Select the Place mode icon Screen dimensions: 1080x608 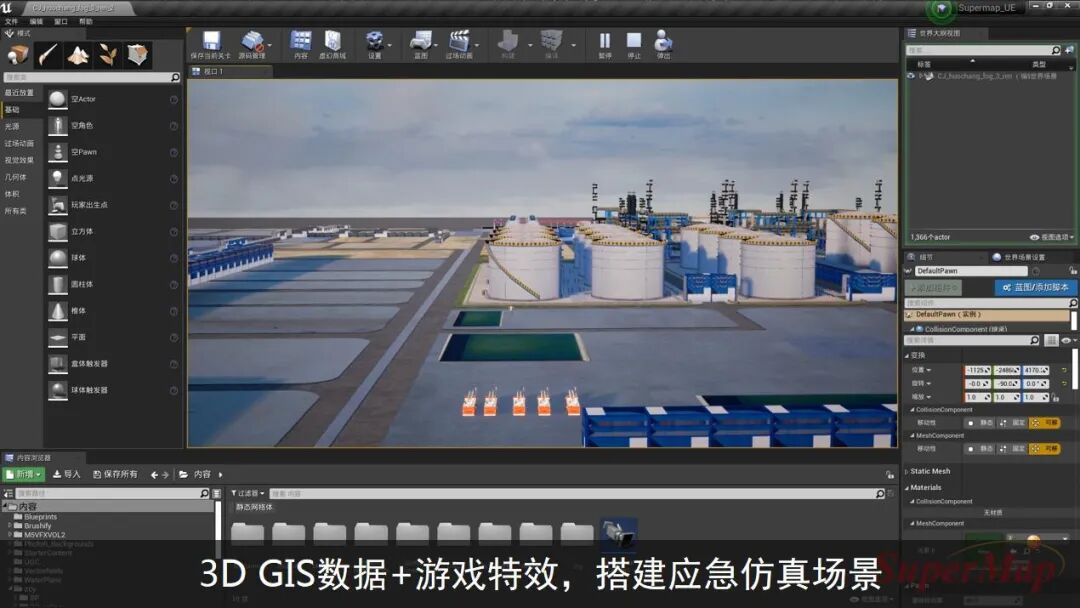tap(18, 54)
